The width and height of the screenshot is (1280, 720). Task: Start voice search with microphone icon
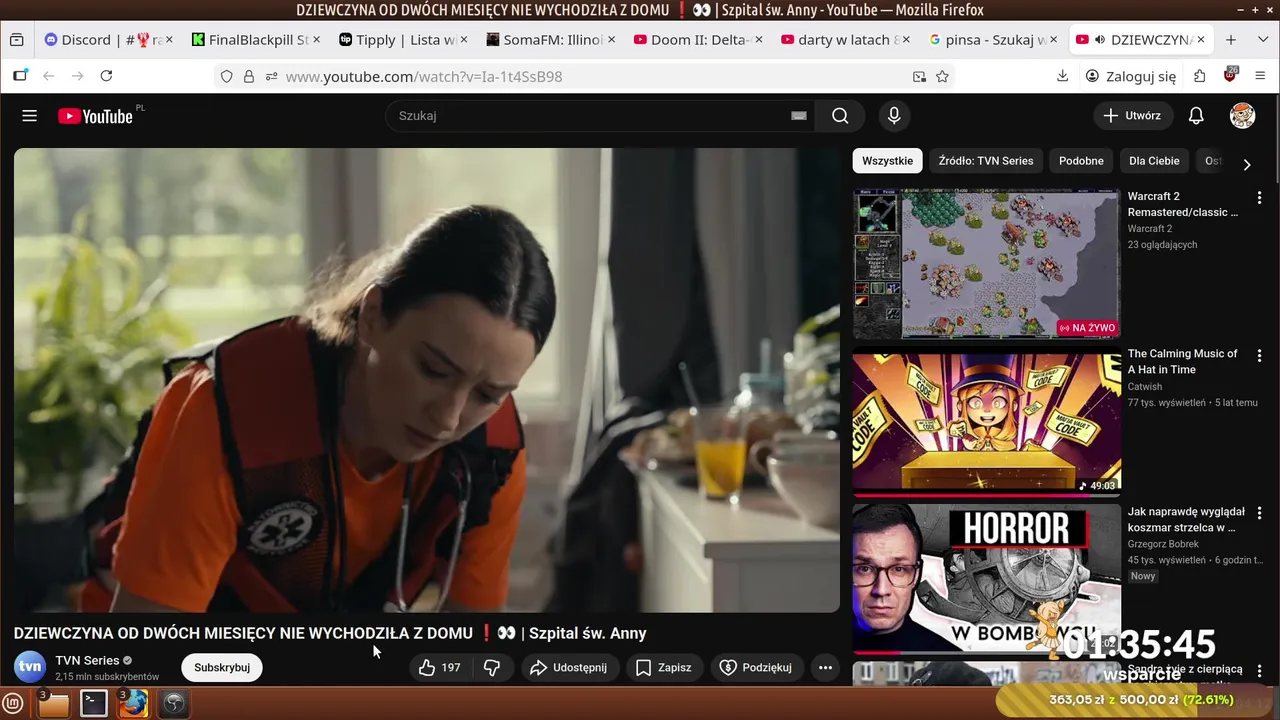click(894, 116)
